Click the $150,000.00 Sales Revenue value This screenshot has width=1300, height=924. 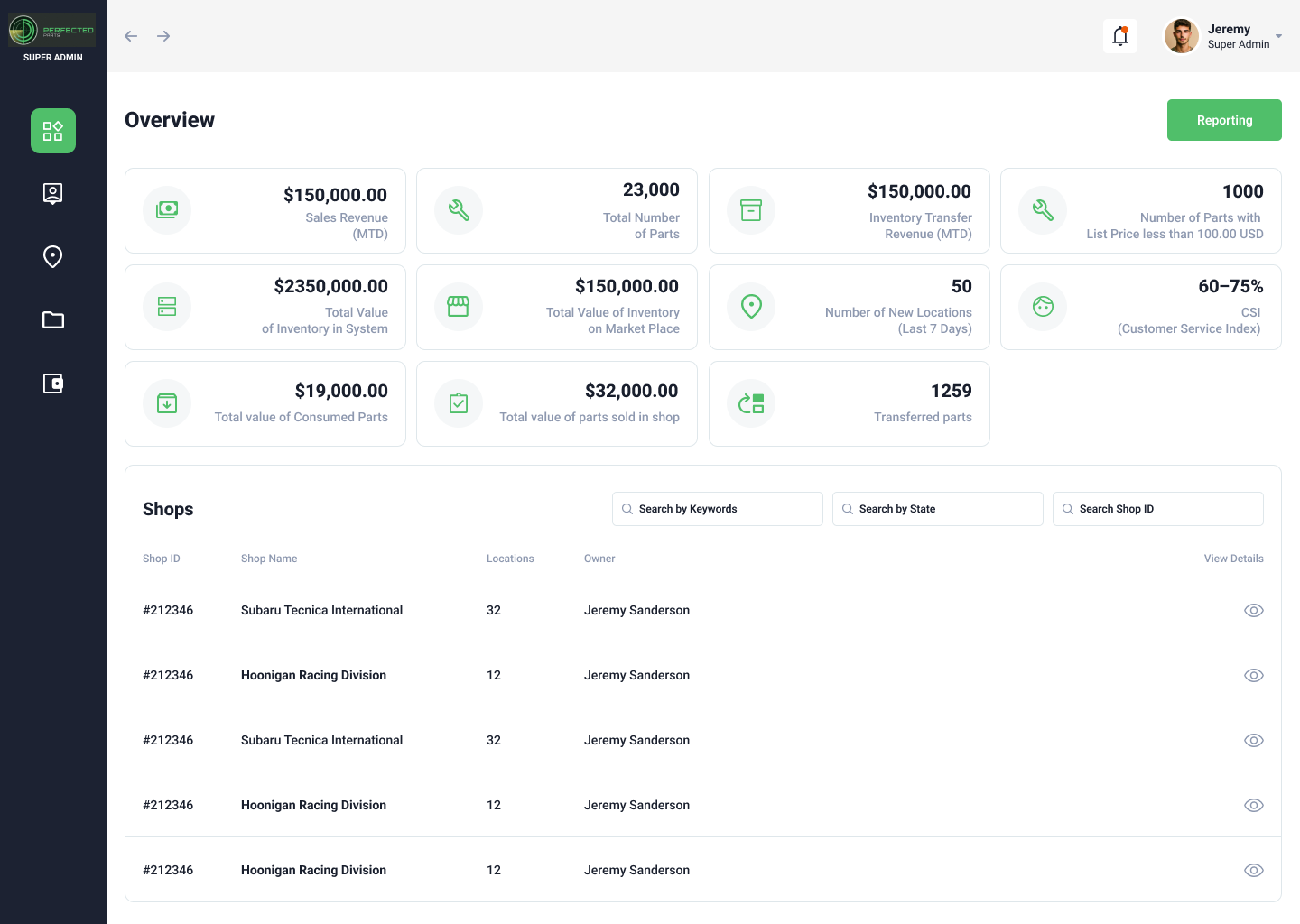335,195
